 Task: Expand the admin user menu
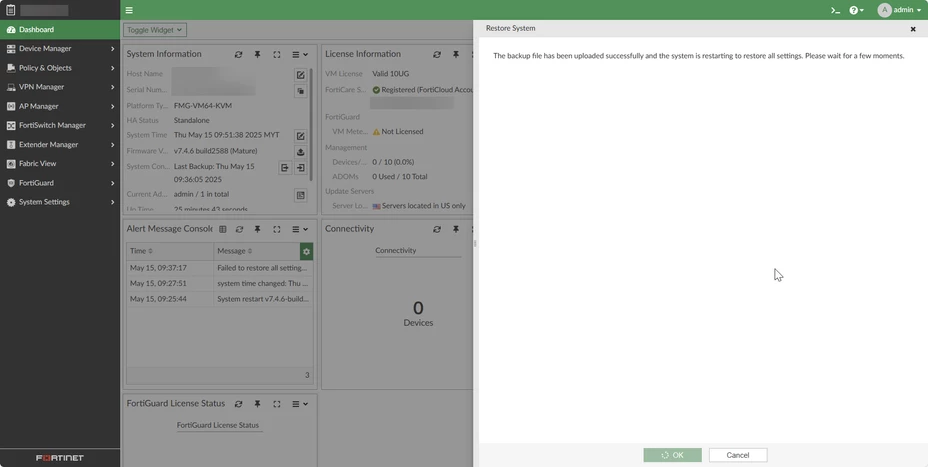pyautogui.click(x=900, y=10)
